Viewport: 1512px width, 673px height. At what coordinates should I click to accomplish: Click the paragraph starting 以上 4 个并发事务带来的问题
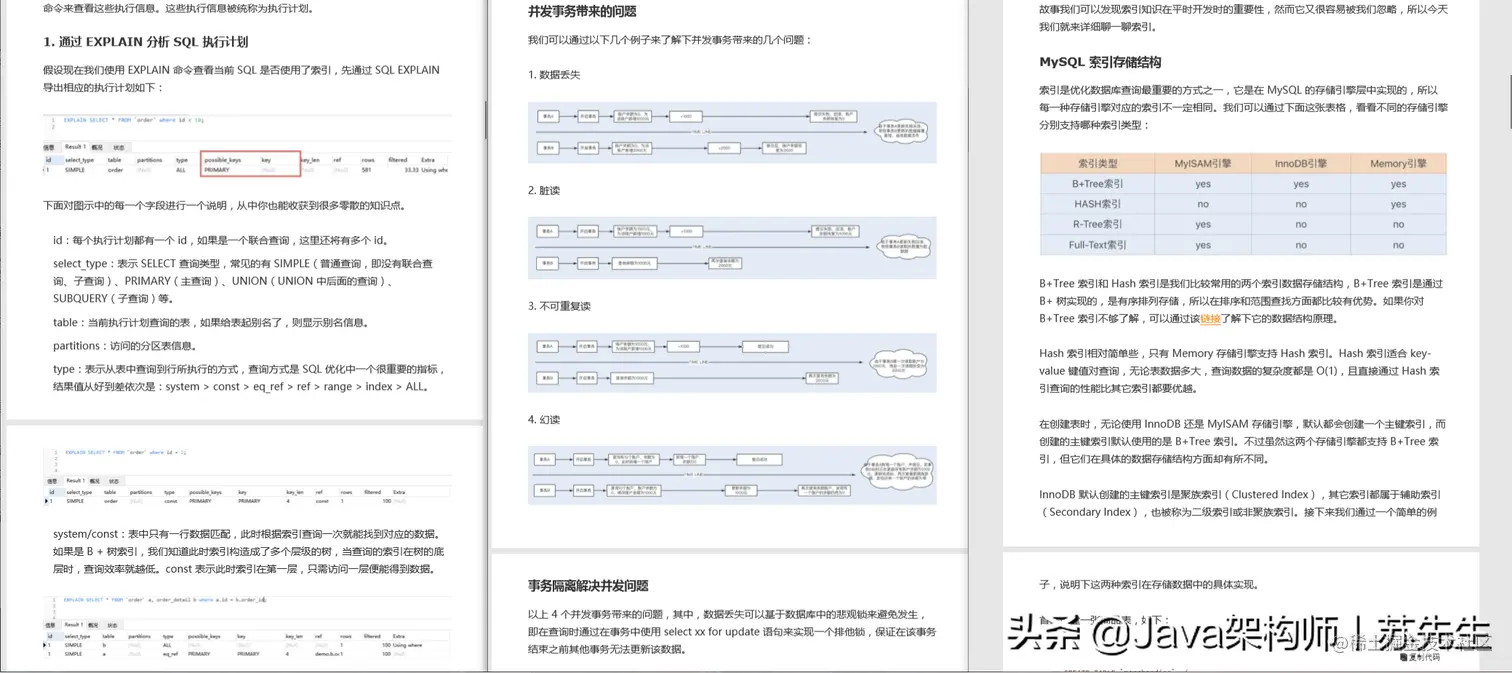[x=732, y=632]
